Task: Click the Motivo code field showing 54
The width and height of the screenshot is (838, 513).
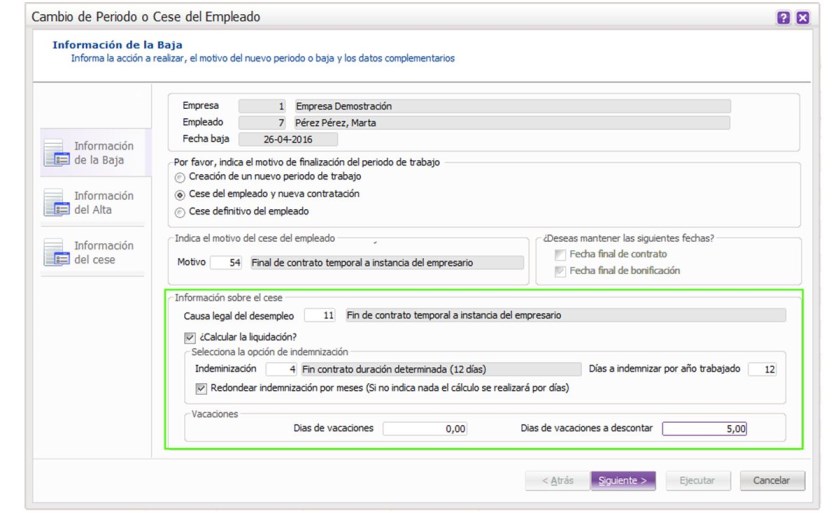Action: 227,262
